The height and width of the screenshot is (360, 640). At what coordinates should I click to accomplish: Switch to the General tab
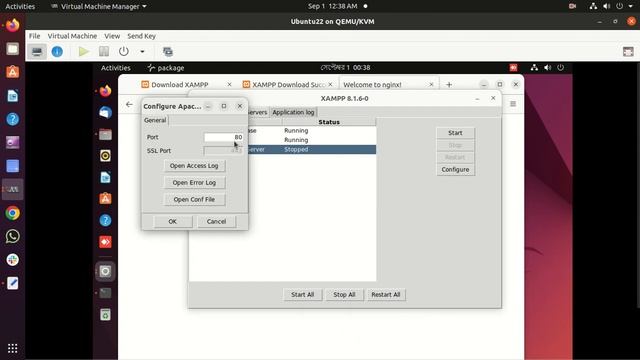(155, 120)
